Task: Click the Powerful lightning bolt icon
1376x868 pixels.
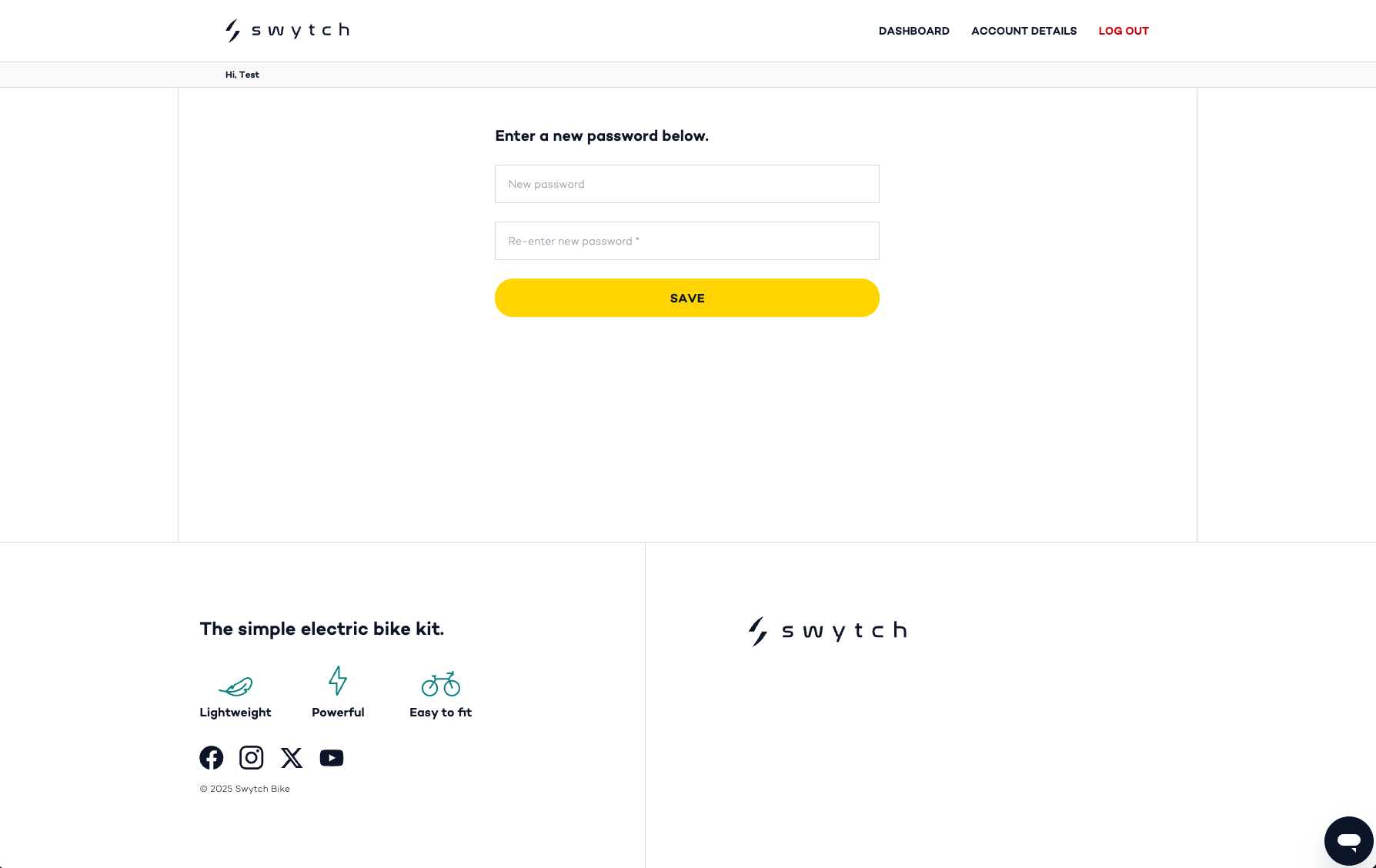Action: click(338, 681)
